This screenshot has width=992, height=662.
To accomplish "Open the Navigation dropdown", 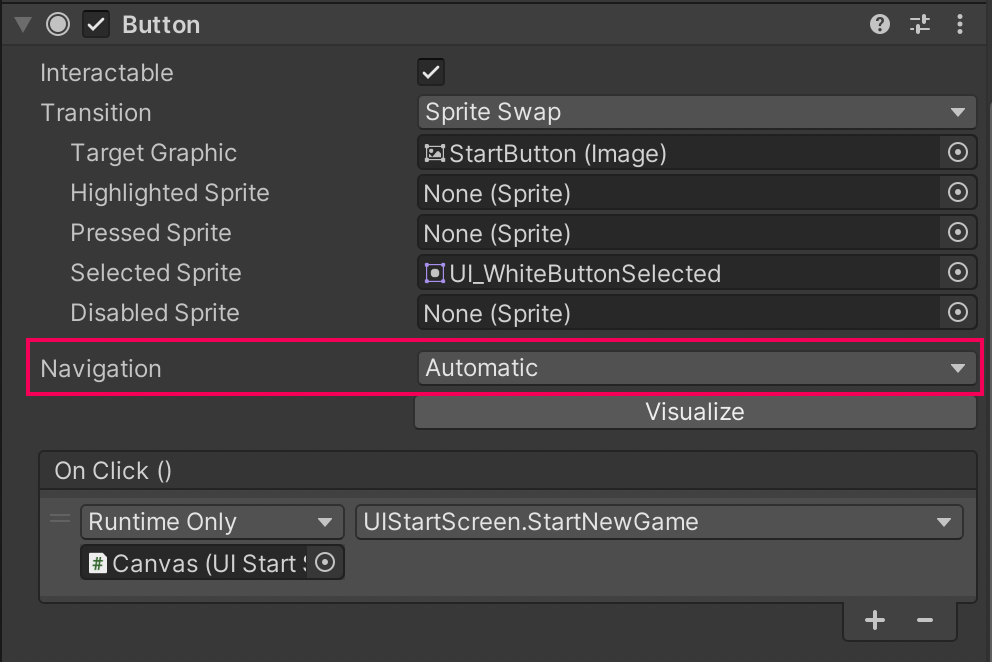I will click(695, 368).
